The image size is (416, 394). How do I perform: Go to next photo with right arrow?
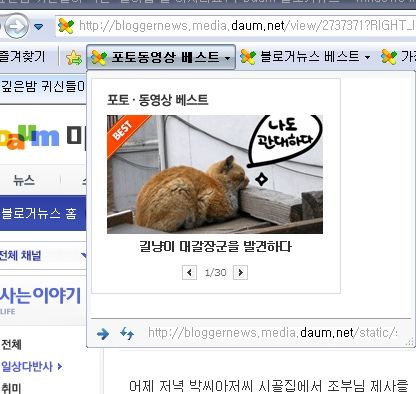coord(240,272)
